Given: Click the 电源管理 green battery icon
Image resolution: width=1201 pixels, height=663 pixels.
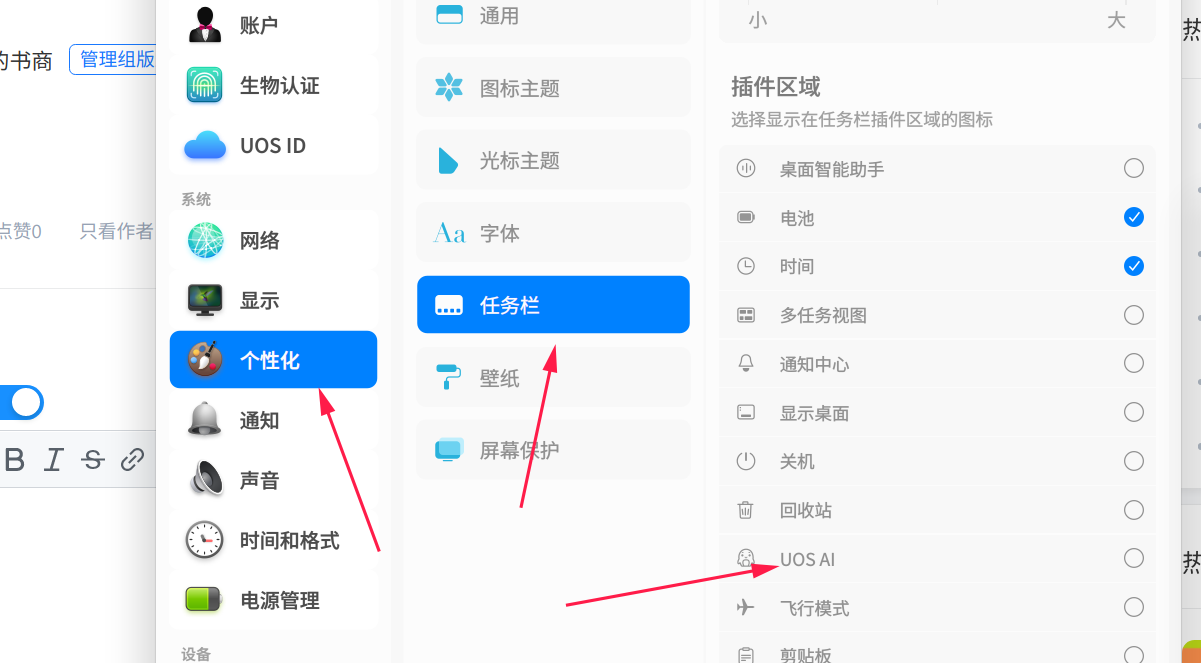Looking at the screenshot, I should (x=205, y=600).
